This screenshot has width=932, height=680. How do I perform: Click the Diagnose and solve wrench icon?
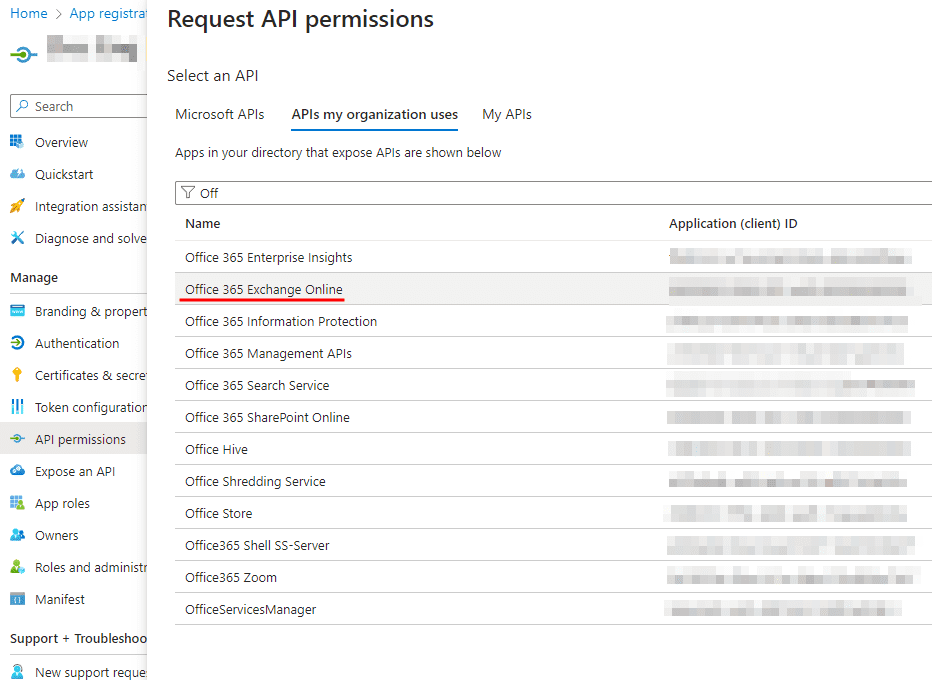[x=17, y=238]
